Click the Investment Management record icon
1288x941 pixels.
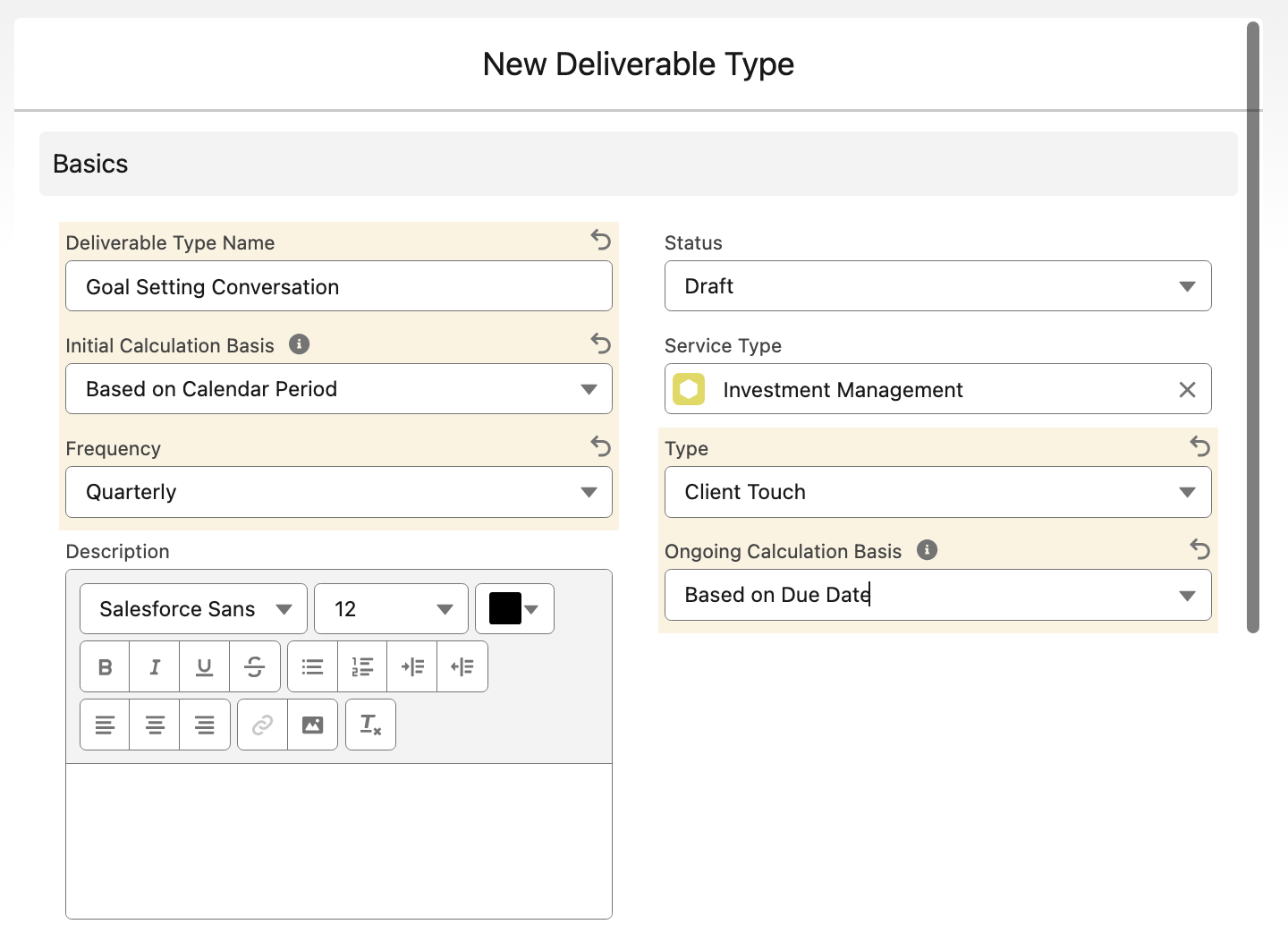coord(689,389)
